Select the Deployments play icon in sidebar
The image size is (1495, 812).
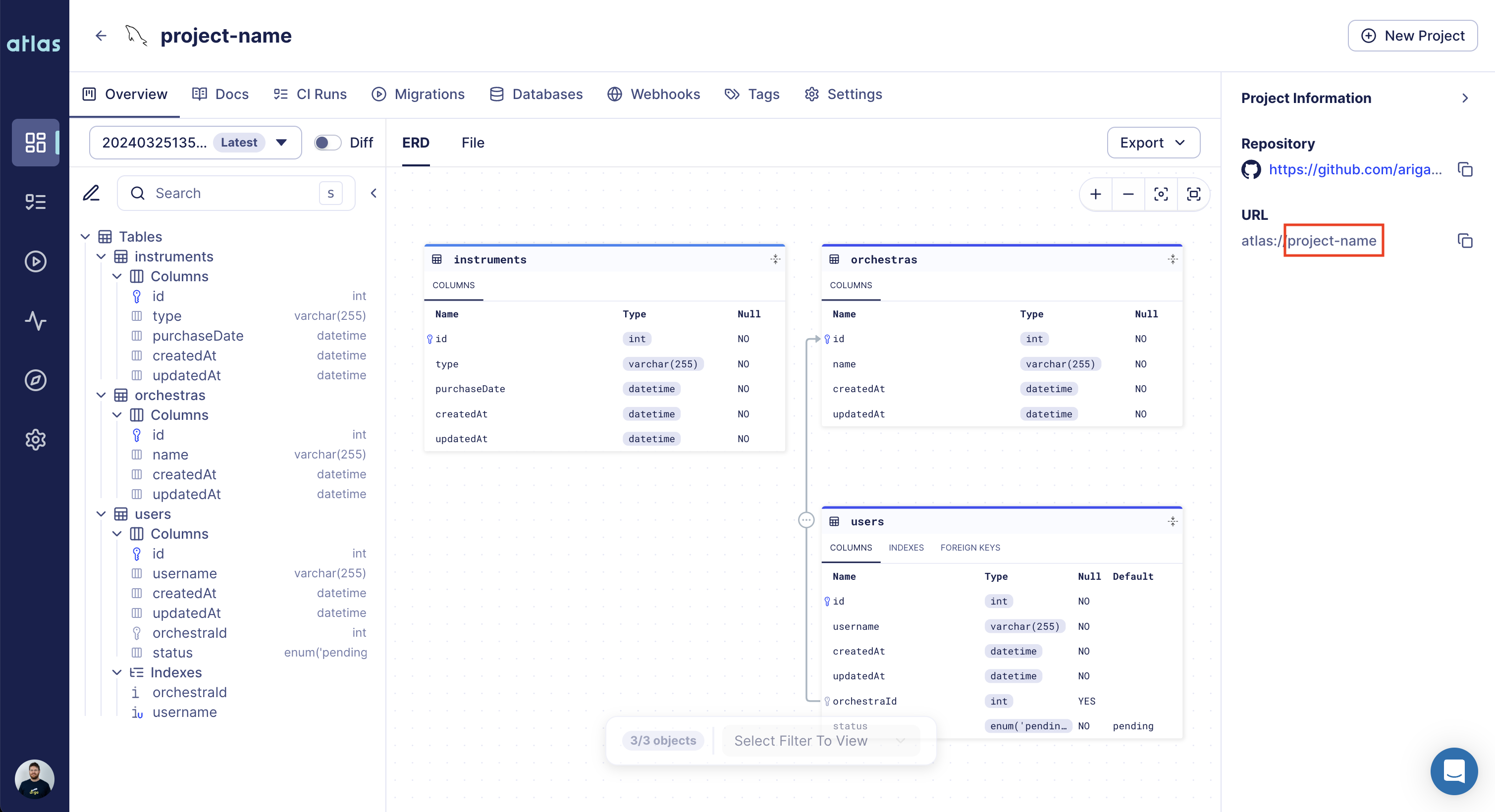pos(35,261)
